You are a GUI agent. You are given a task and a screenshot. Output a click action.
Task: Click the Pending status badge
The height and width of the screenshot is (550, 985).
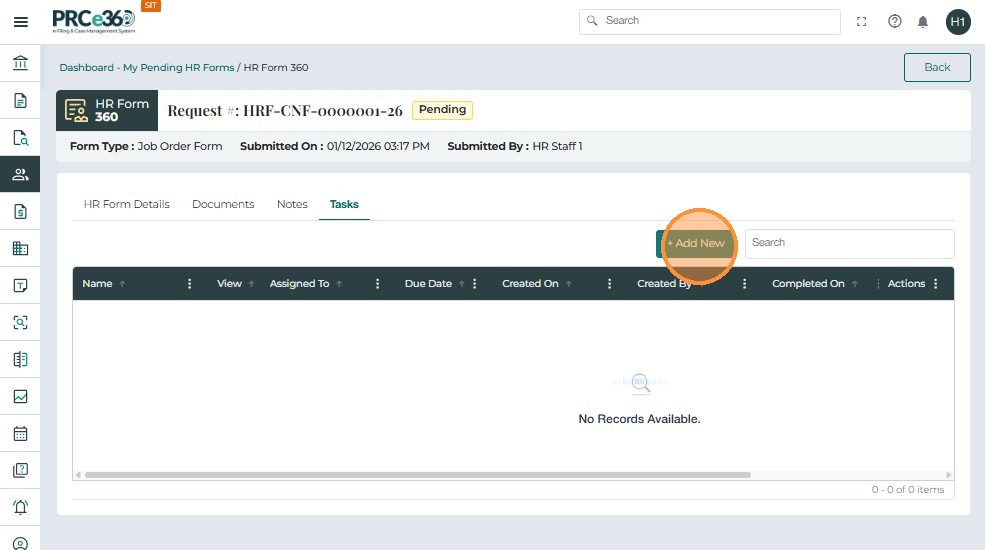click(x=442, y=110)
